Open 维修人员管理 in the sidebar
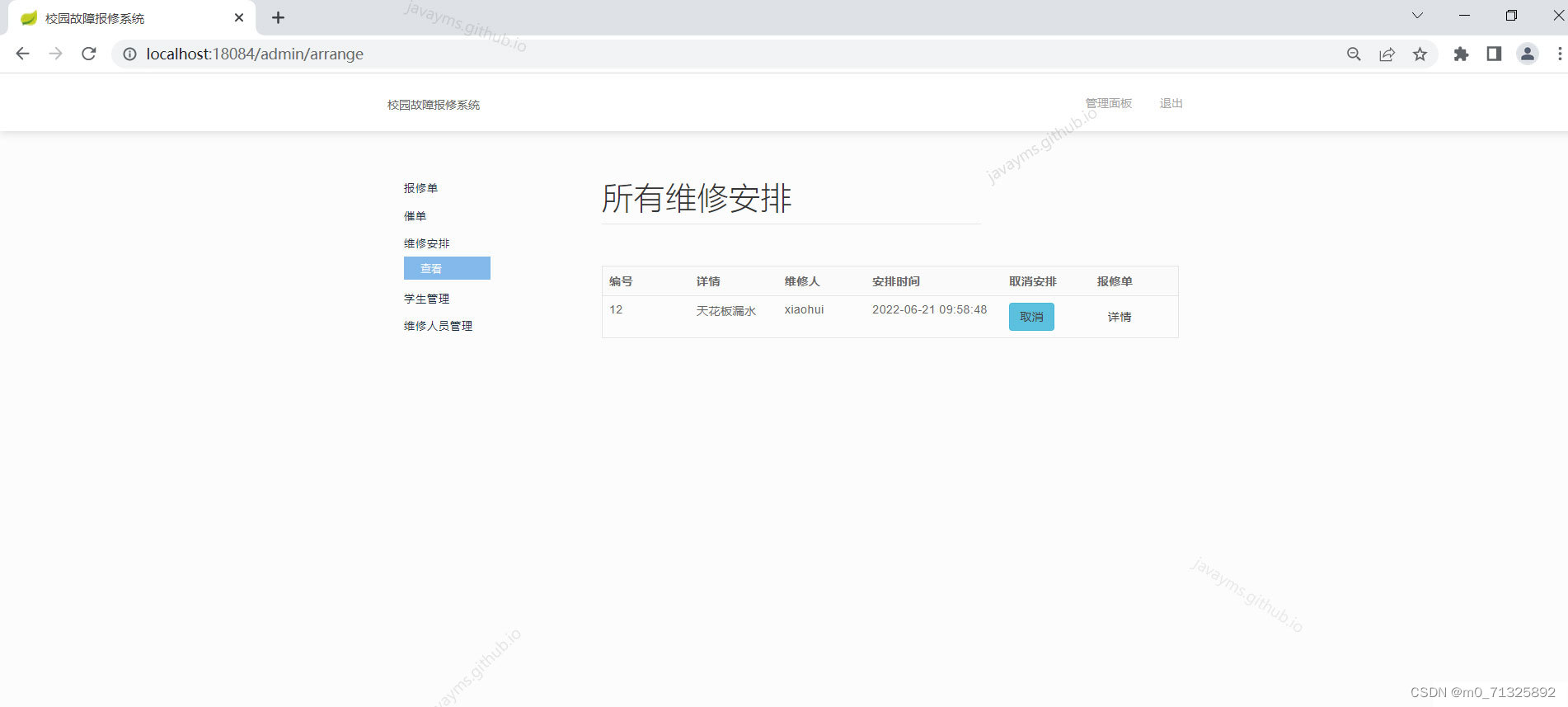 point(438,326)
